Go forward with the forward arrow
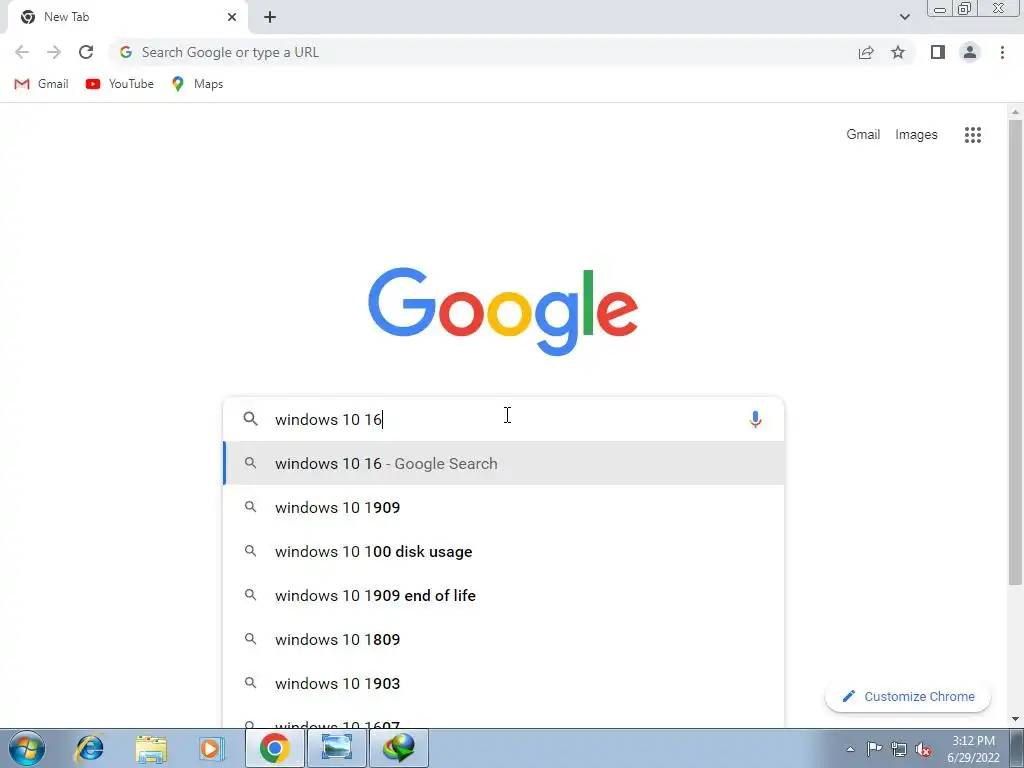1024x768 pixels. pos(54,52)
